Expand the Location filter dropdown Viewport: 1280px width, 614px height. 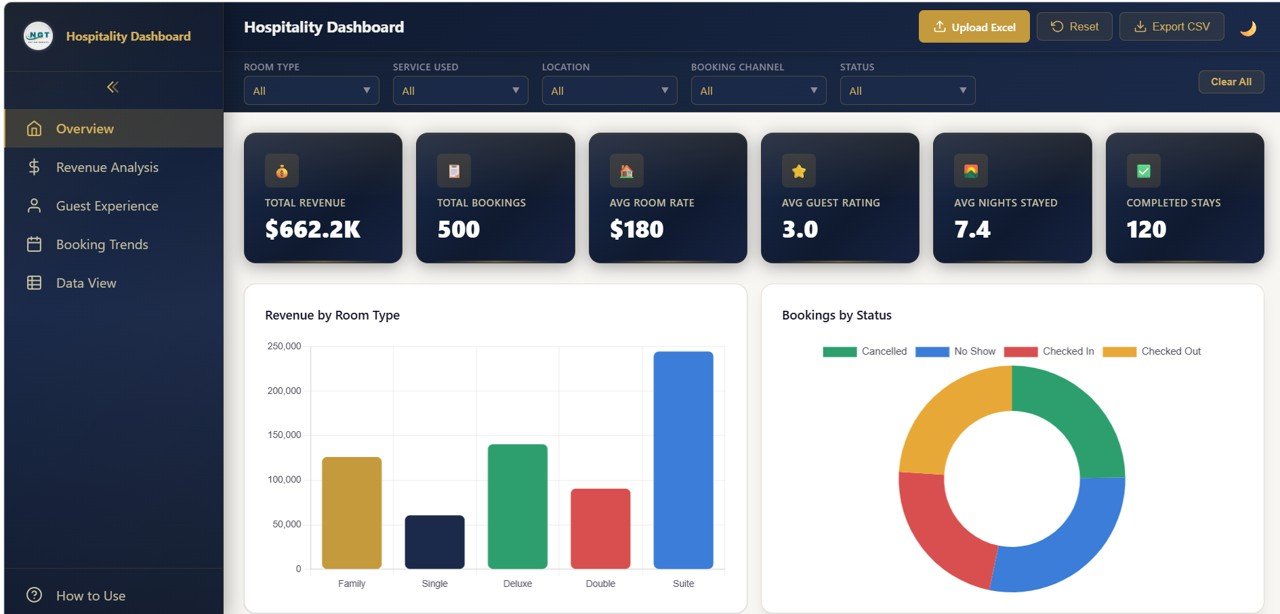tap(609, 90)
